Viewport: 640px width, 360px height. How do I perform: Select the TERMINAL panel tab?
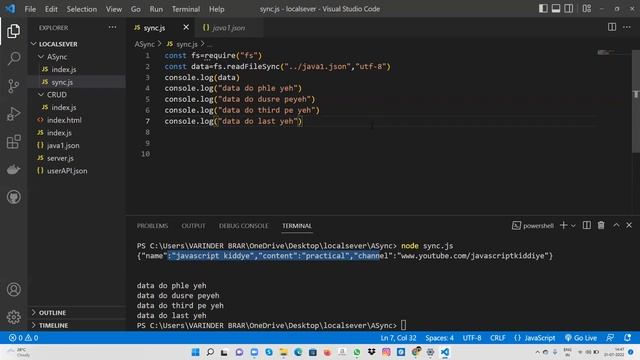297,226
